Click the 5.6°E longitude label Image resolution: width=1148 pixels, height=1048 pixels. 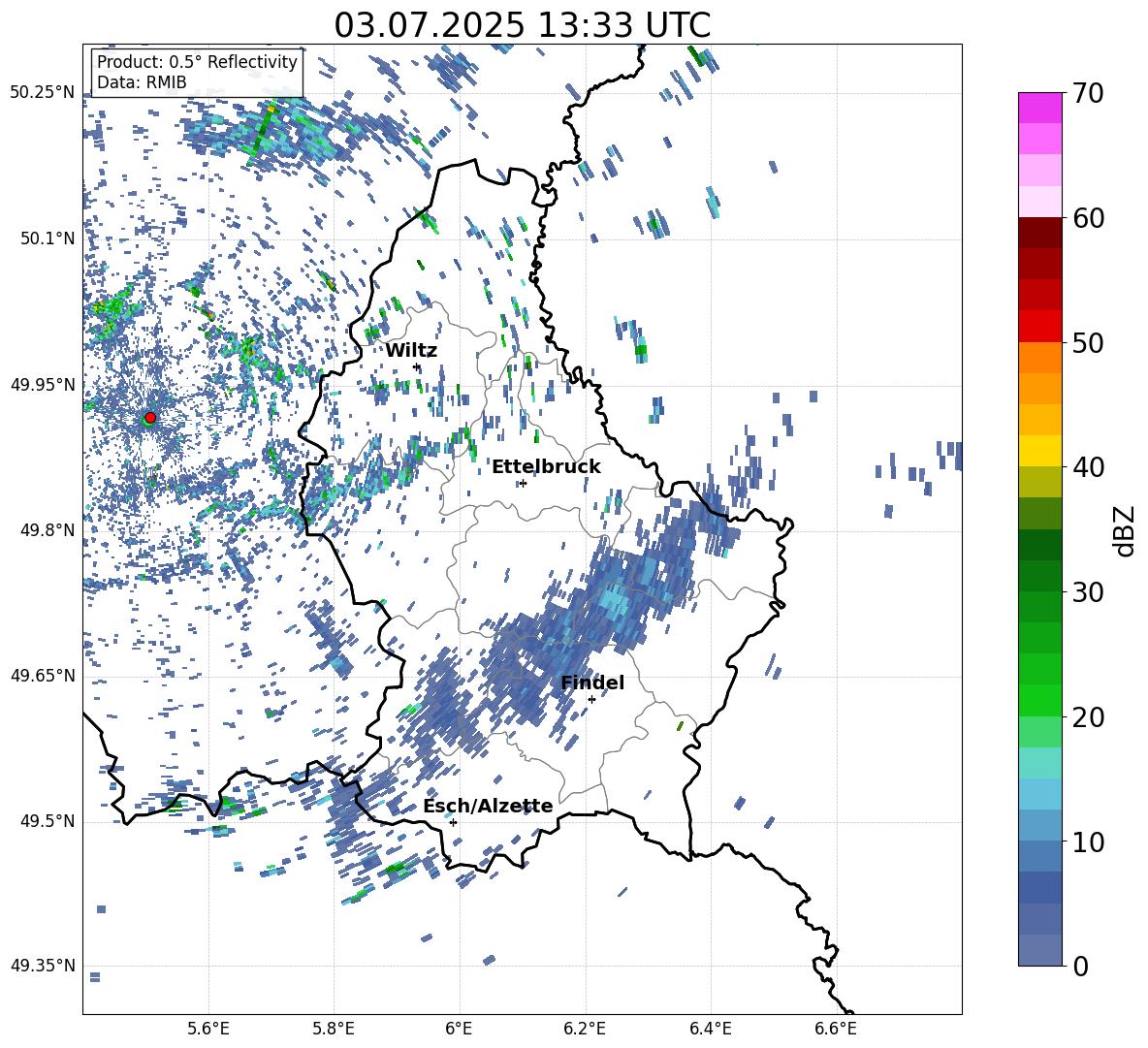(x=208, y=1029)
